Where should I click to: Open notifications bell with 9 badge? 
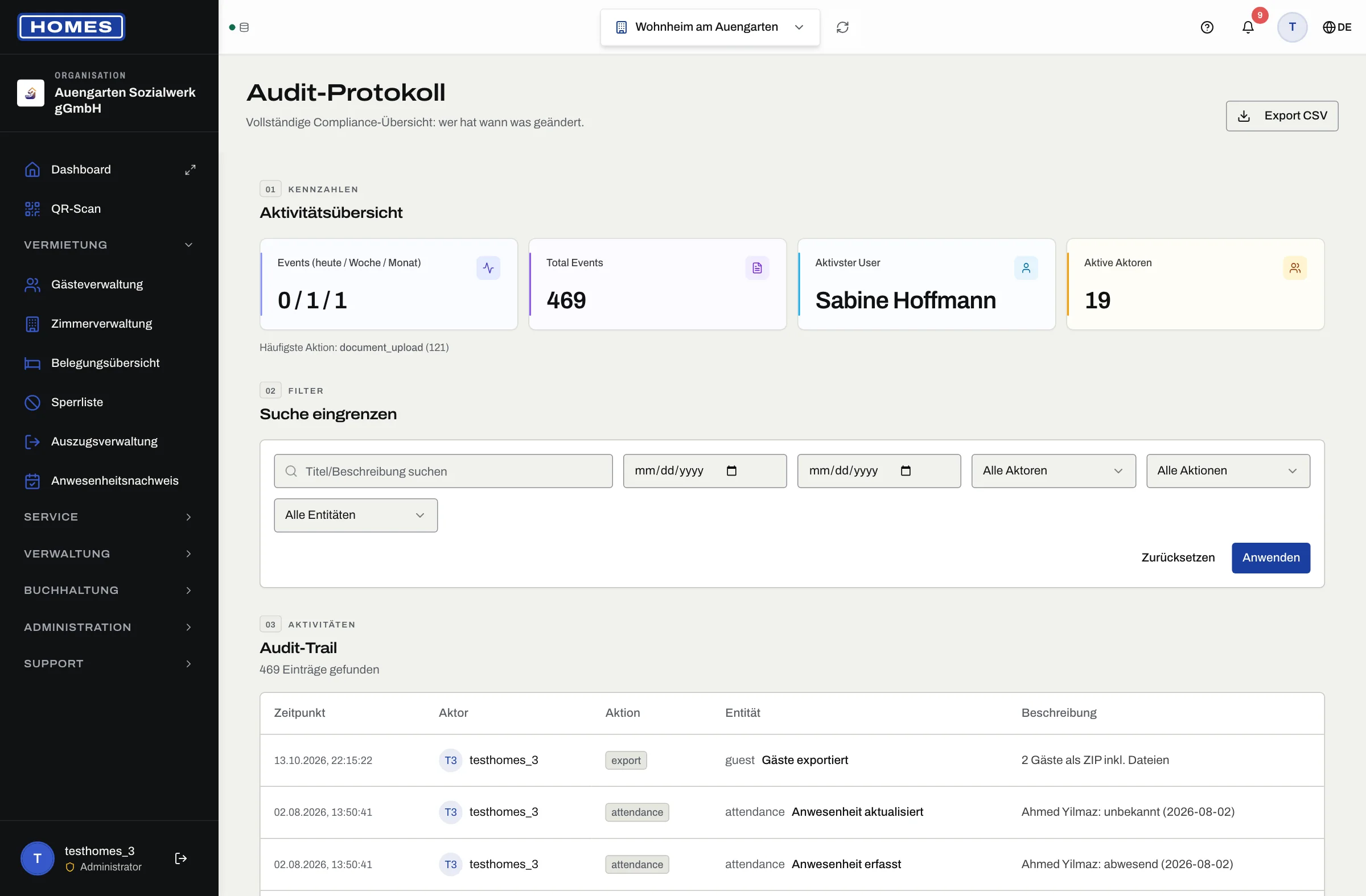coord(1248,27)
